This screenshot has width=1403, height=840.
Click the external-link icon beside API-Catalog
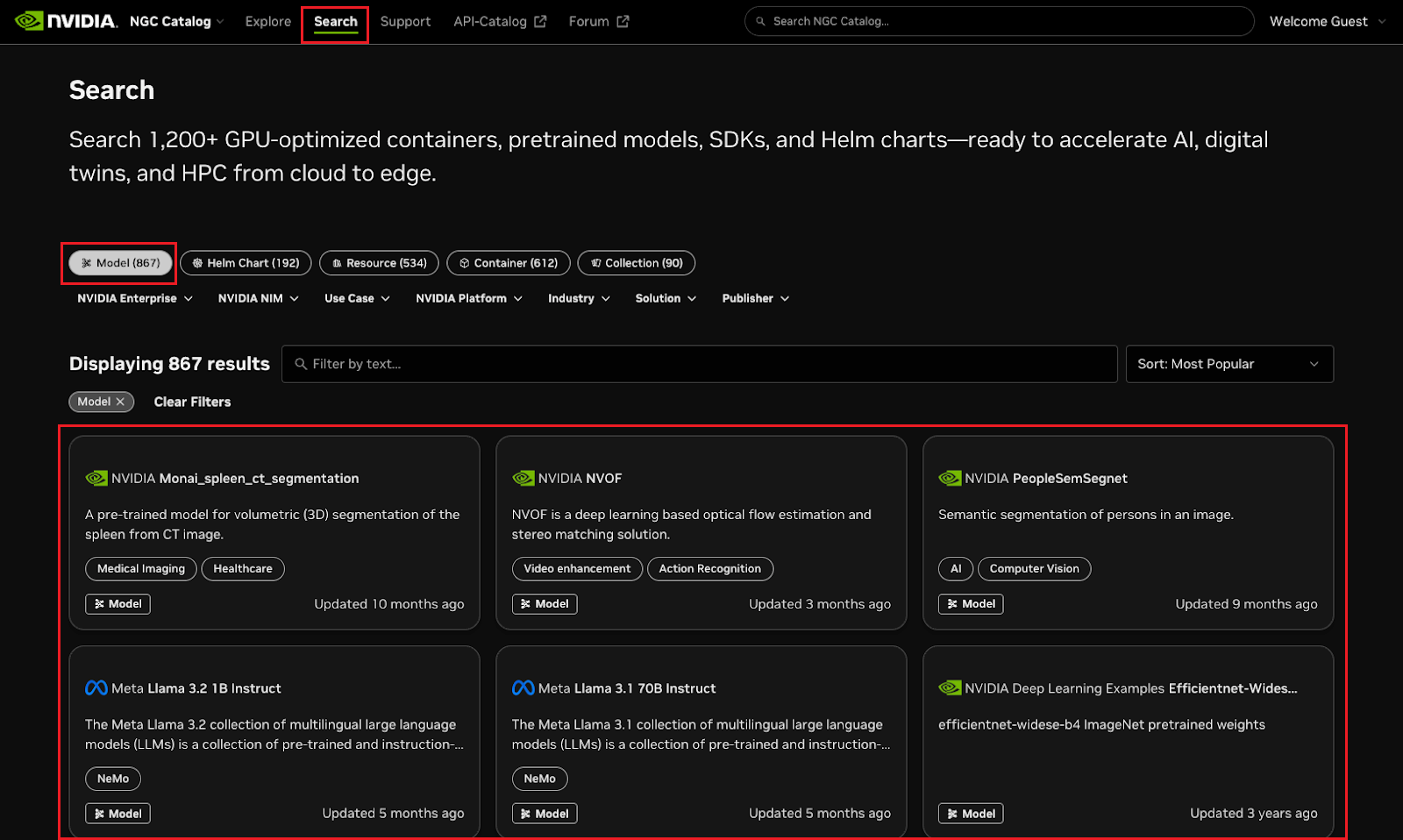point(540,21)
